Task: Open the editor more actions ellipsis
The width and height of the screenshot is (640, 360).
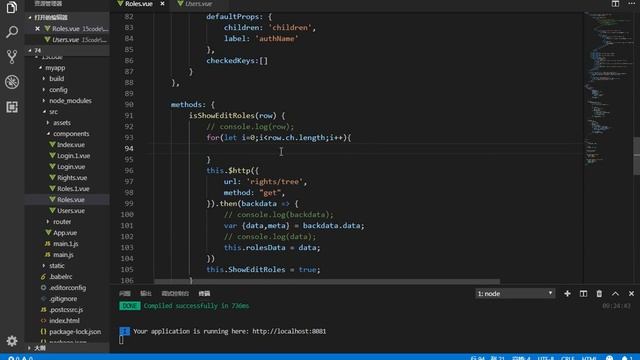Action: [x=631, y=3]
